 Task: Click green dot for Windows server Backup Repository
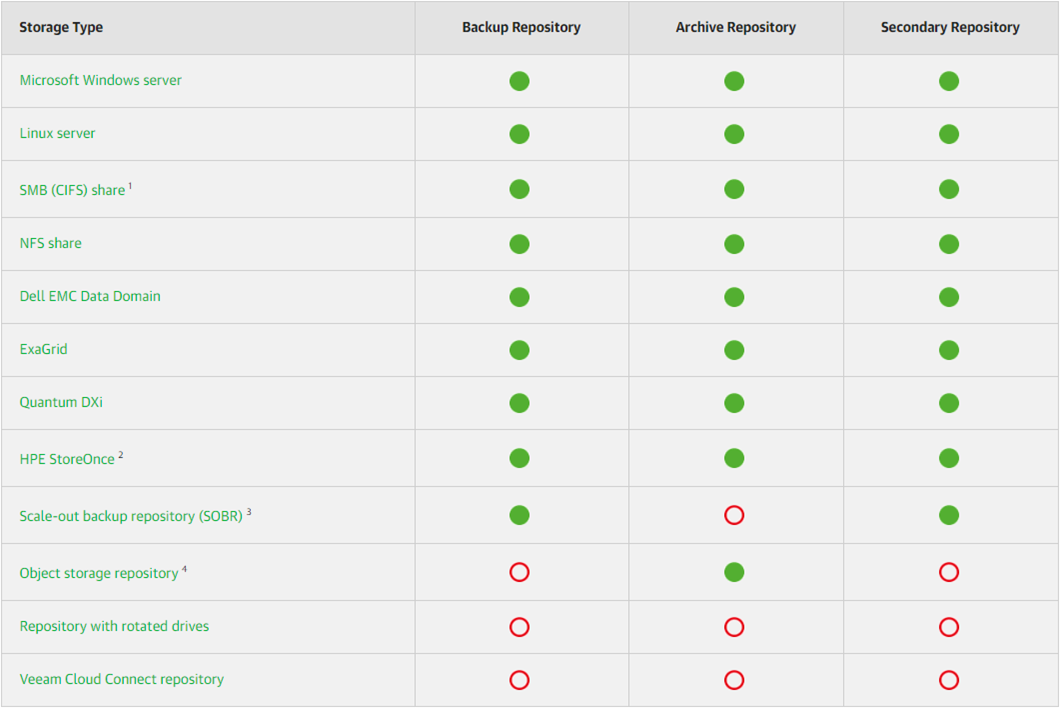(519, 81)
